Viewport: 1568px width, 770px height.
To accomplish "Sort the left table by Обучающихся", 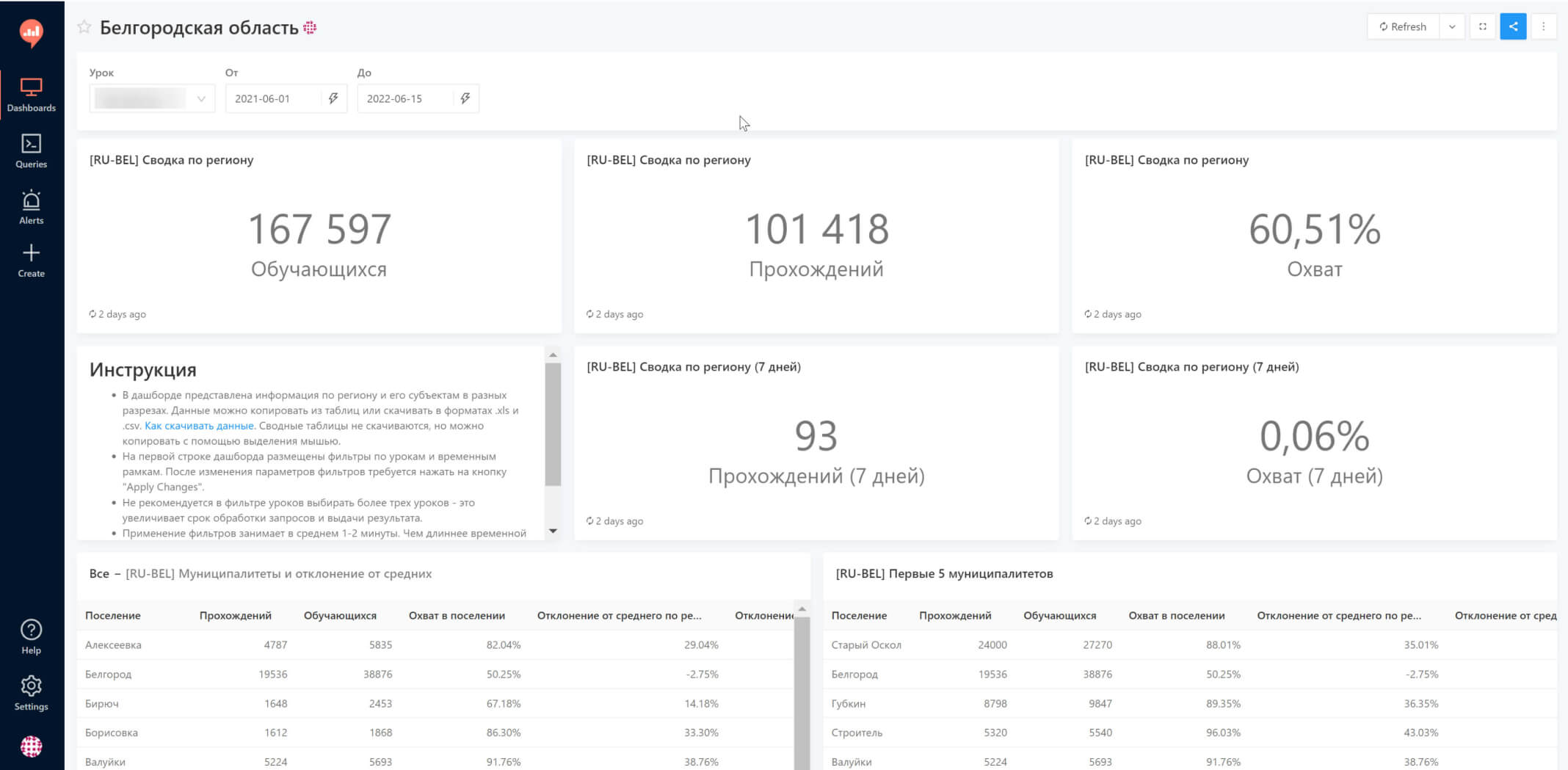I will [340, 615].
